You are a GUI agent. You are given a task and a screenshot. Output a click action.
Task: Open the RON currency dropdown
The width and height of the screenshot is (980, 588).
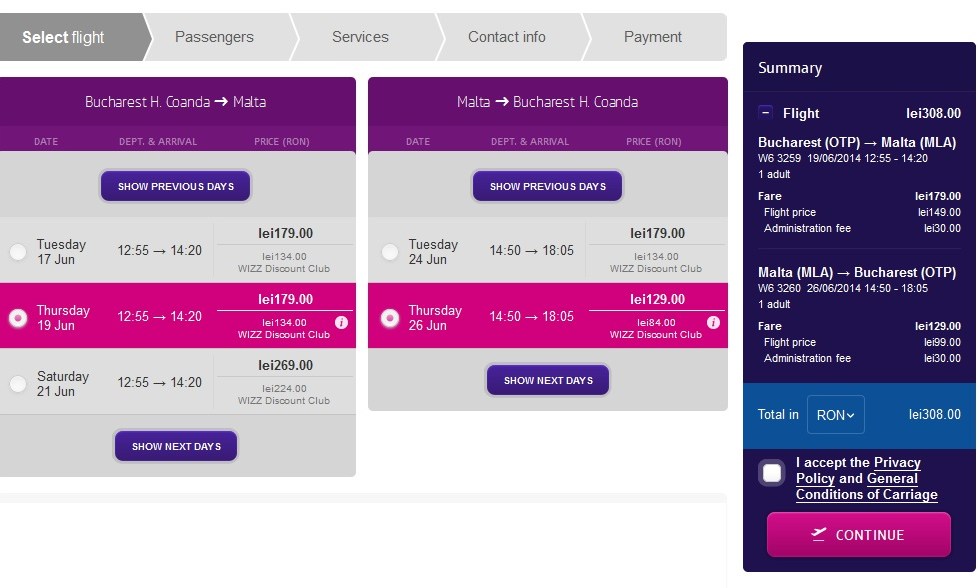coord(836,415)
